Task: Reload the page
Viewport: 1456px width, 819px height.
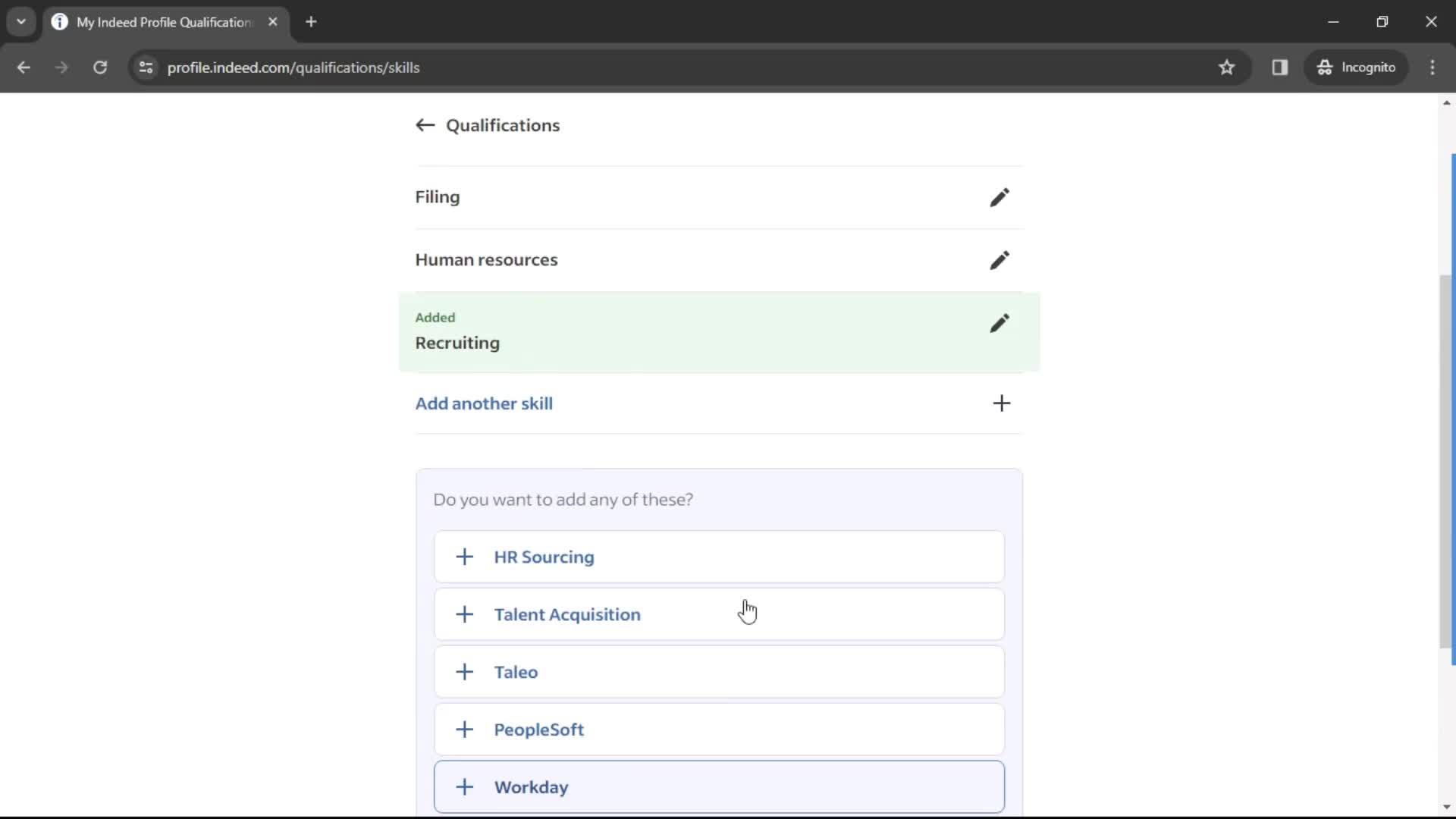Action: point(100,67)
